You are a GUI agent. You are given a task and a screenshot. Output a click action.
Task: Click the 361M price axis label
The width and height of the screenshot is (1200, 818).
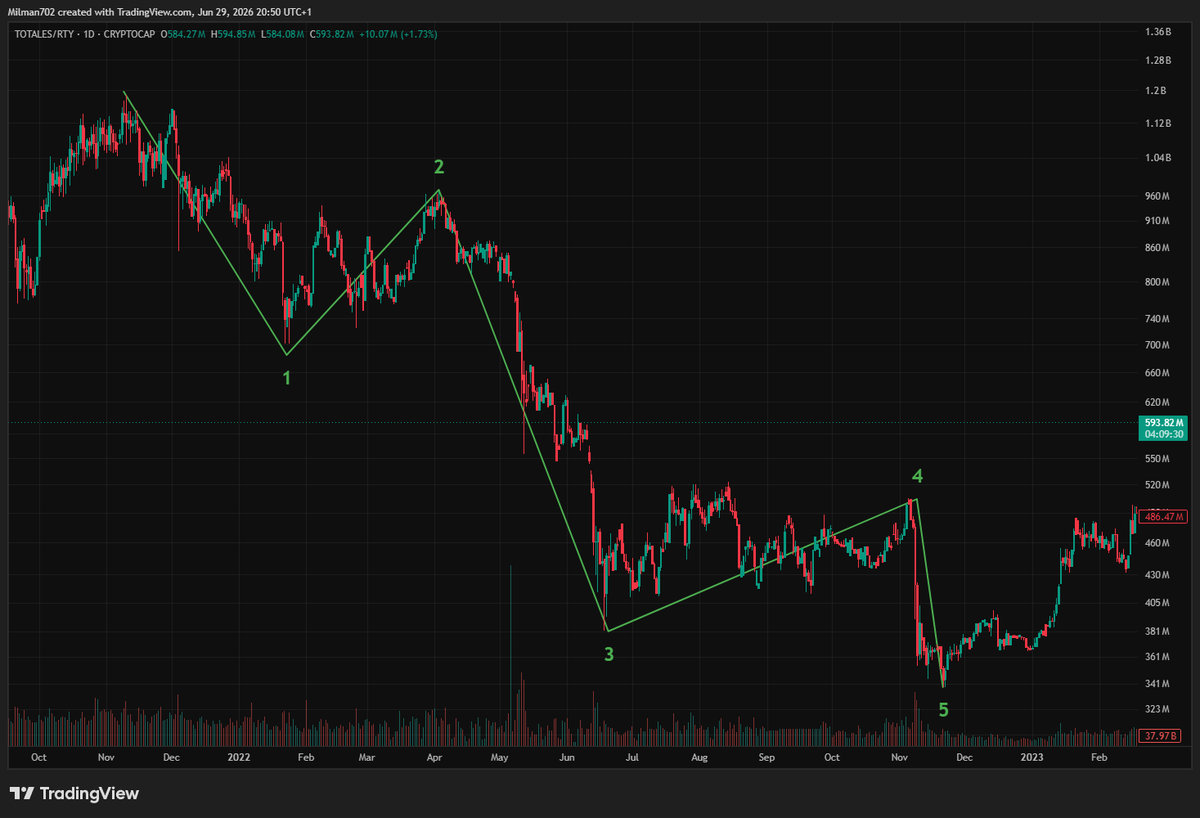[1158, 657]
